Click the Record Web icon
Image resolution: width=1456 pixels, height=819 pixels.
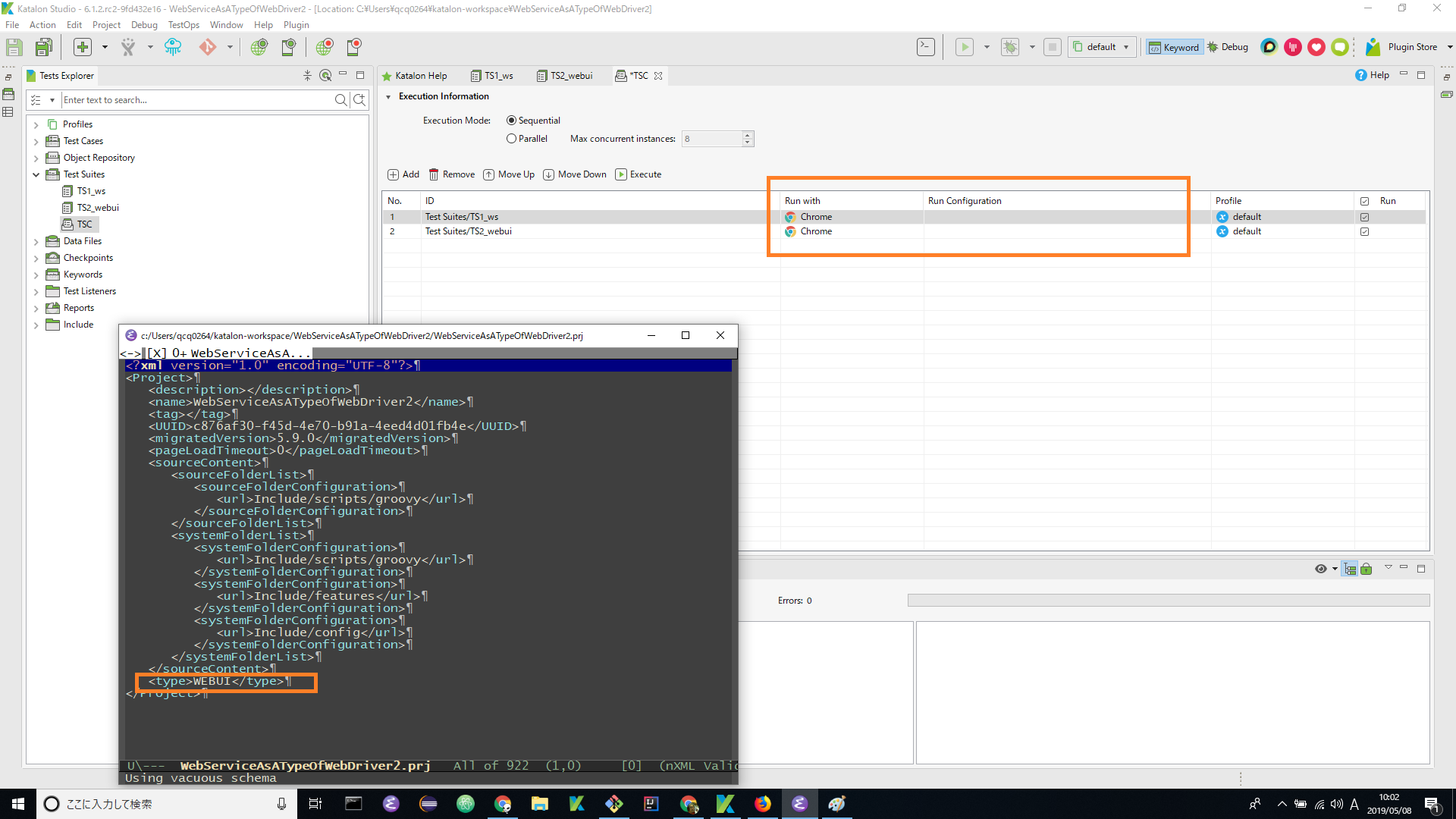tap(325, 47)
